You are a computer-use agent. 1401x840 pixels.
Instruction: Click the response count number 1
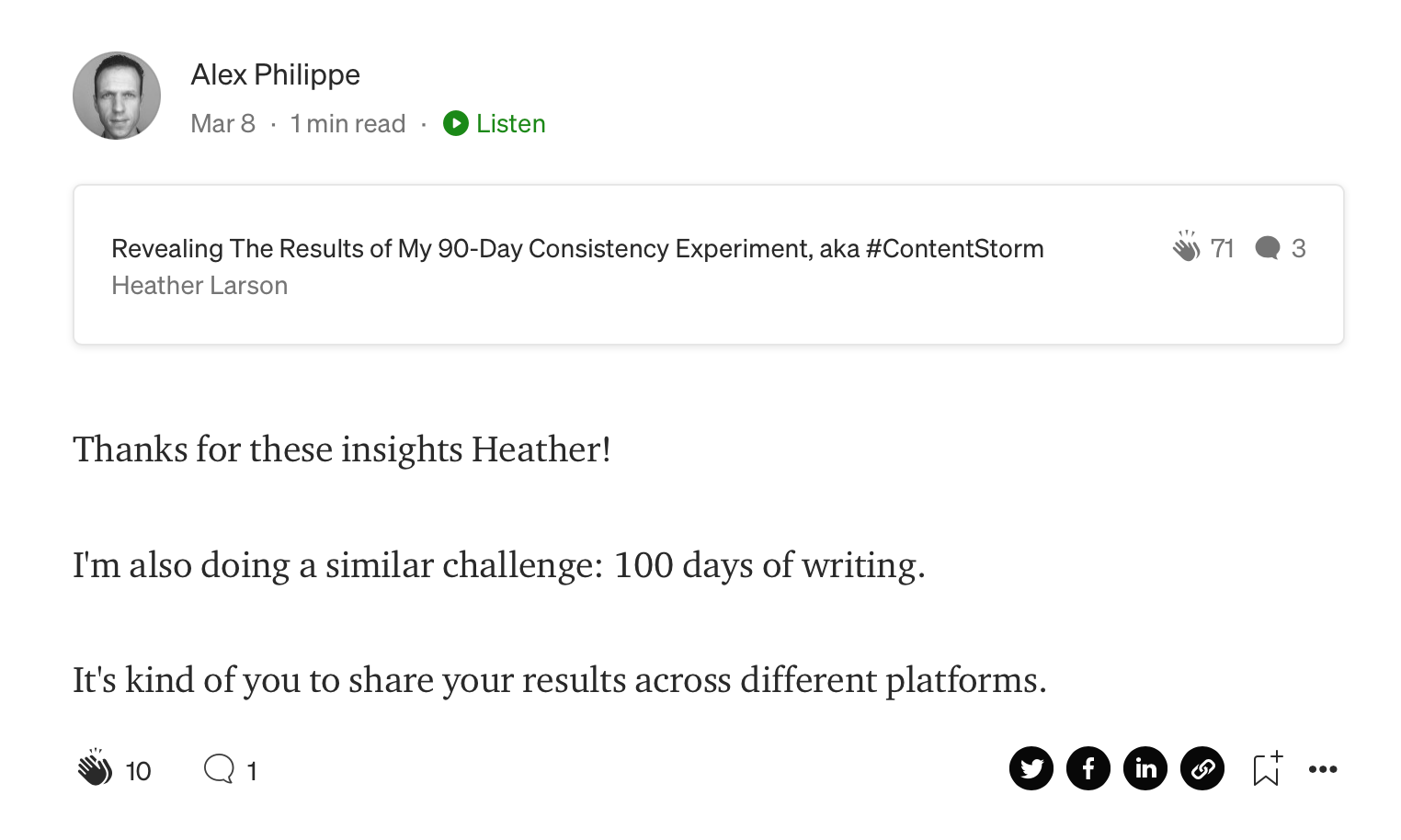point(252,771)
